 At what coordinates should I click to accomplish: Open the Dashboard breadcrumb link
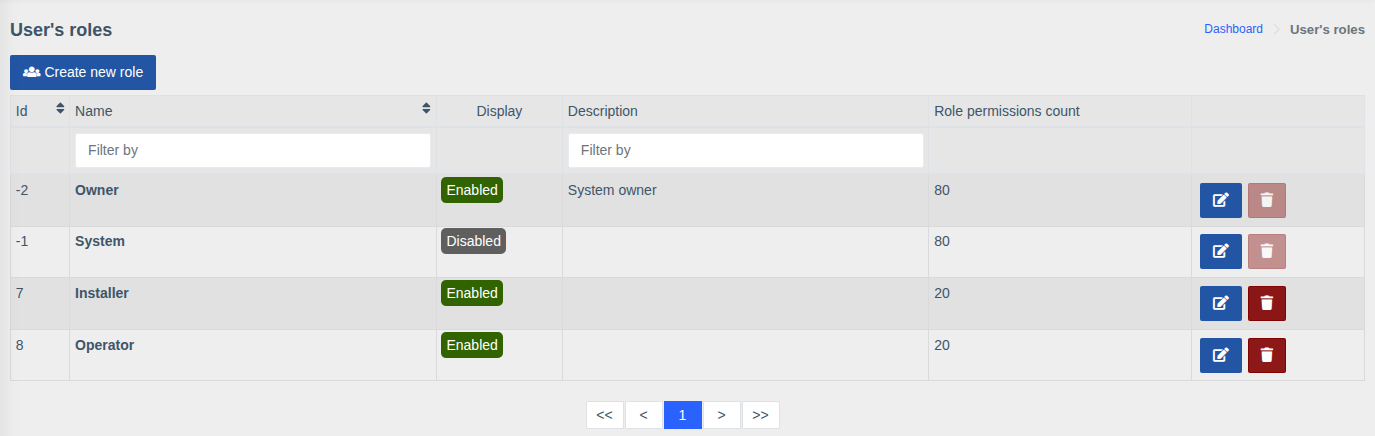pos(1233,29)
